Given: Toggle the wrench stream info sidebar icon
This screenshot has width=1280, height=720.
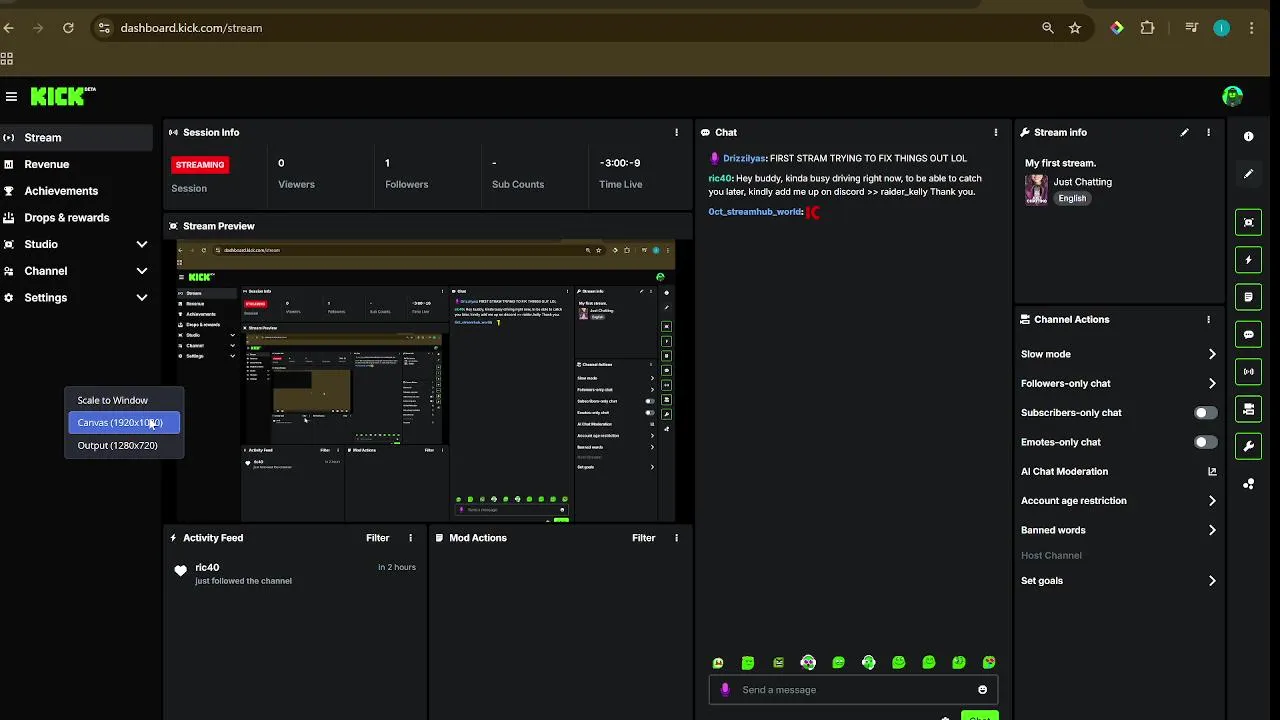Looking at the screenshot, I should (x=1248, y=446).
